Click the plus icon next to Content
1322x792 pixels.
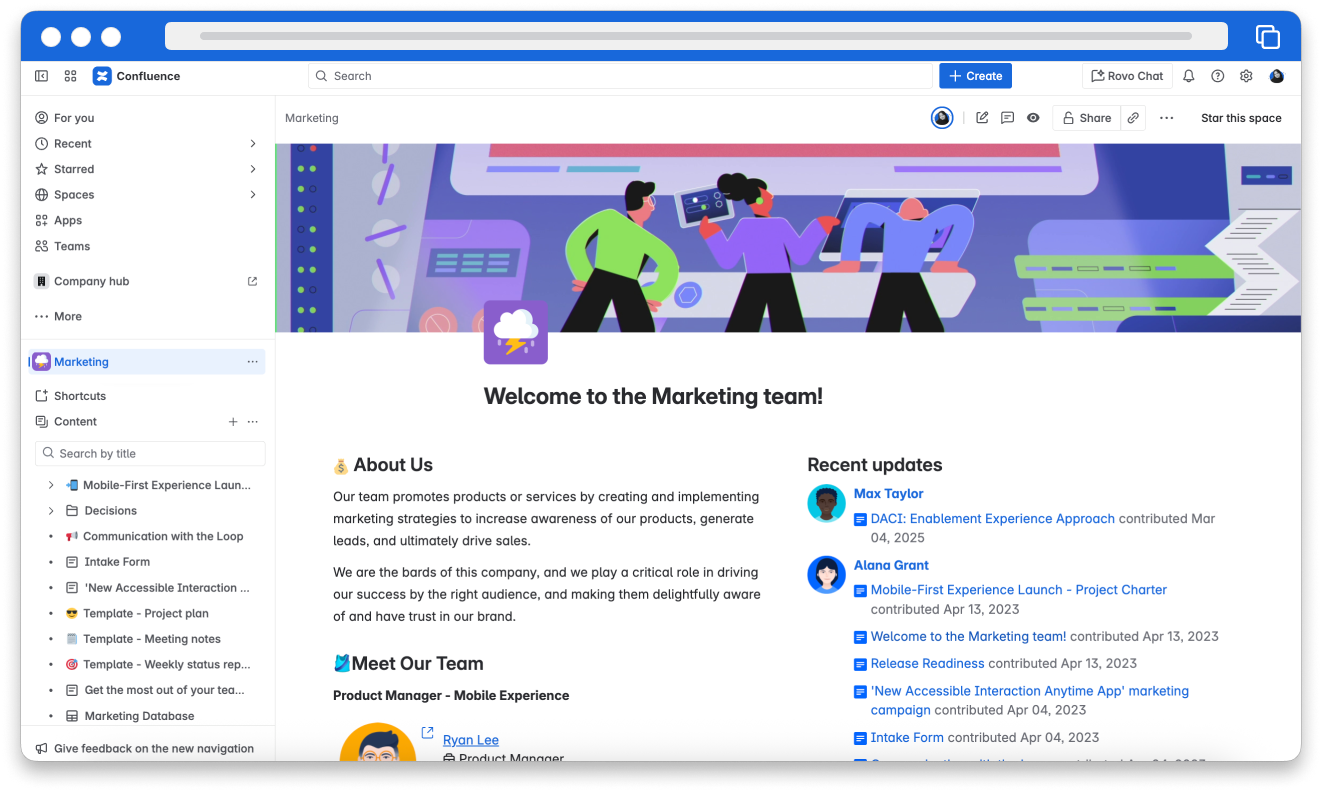coord(233,422)
